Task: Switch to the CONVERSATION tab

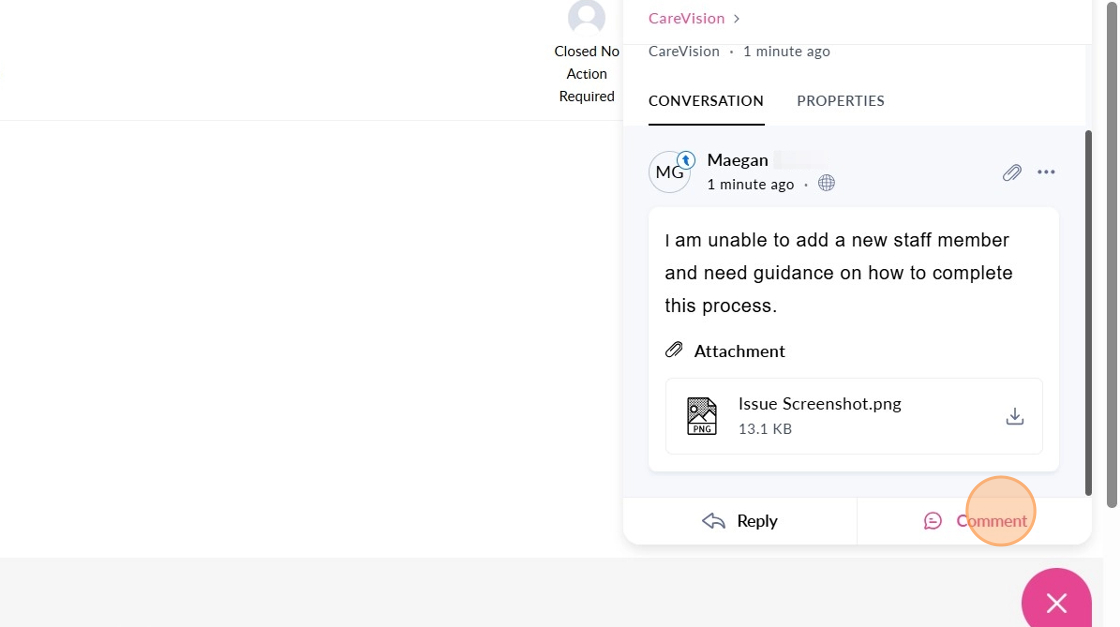Action: [705, 101]
